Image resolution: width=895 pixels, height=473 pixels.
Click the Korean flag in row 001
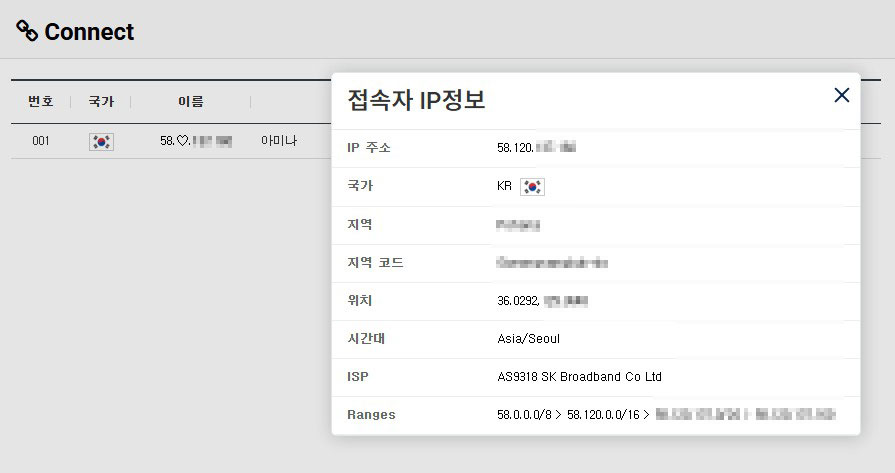101,142
